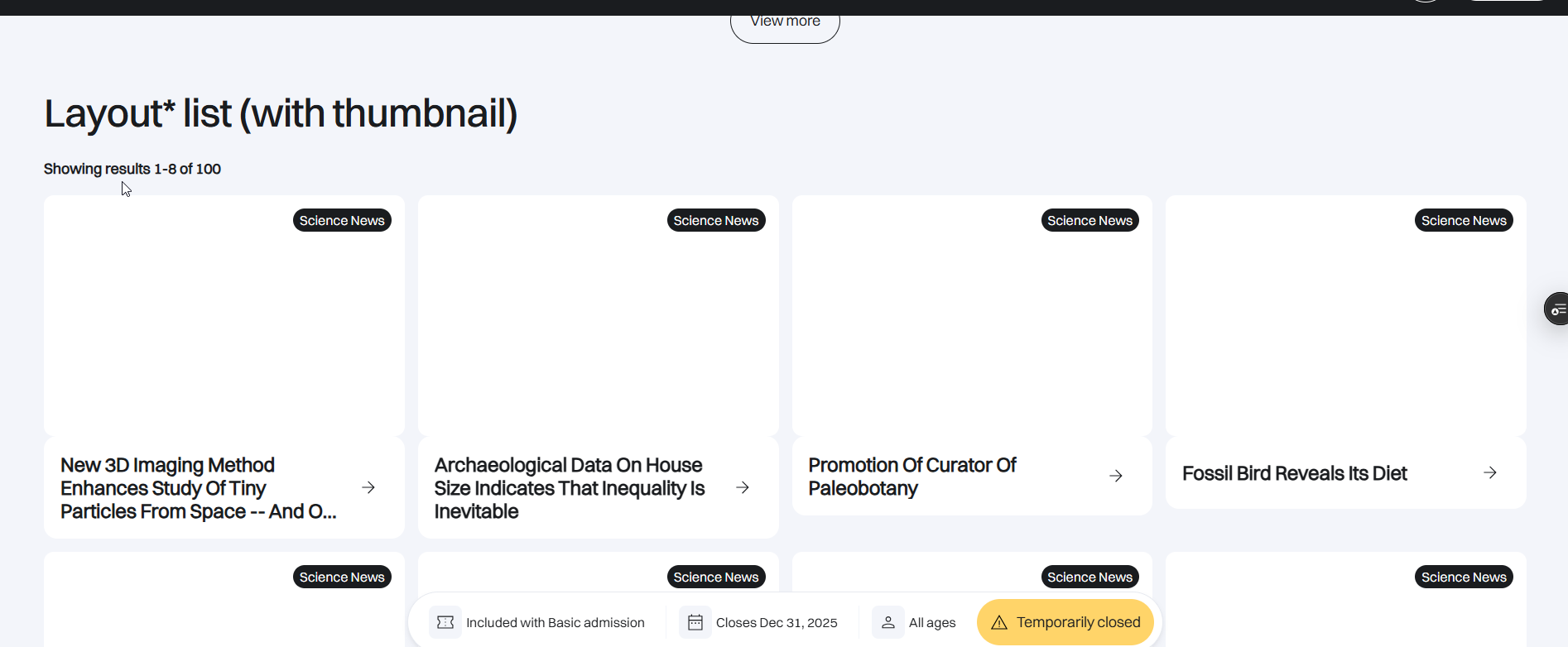Viewport: 1568px width, 647px height.
Task: Click arrow icon next to Archaeological Data article
Action: pos(743,488)
